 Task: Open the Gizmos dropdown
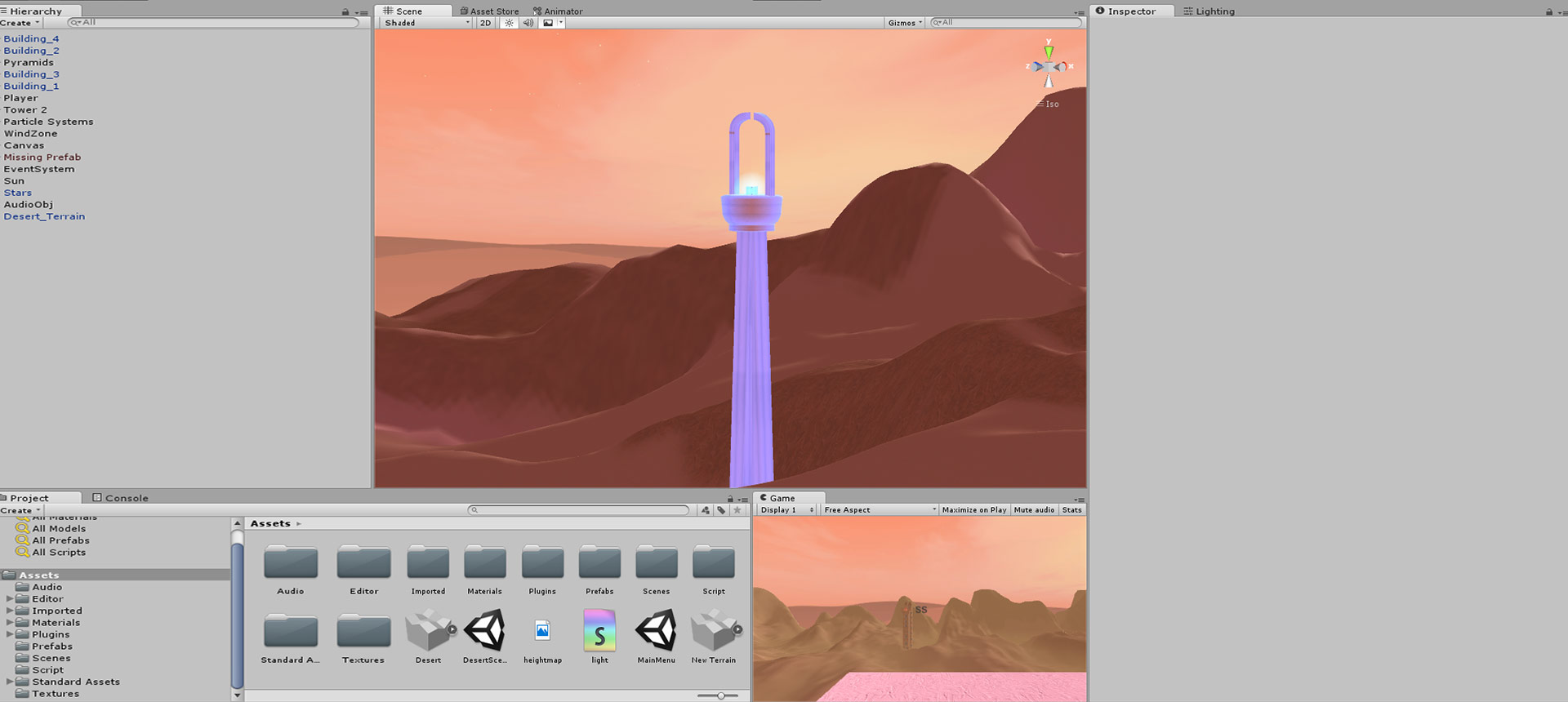coord(904,23)
